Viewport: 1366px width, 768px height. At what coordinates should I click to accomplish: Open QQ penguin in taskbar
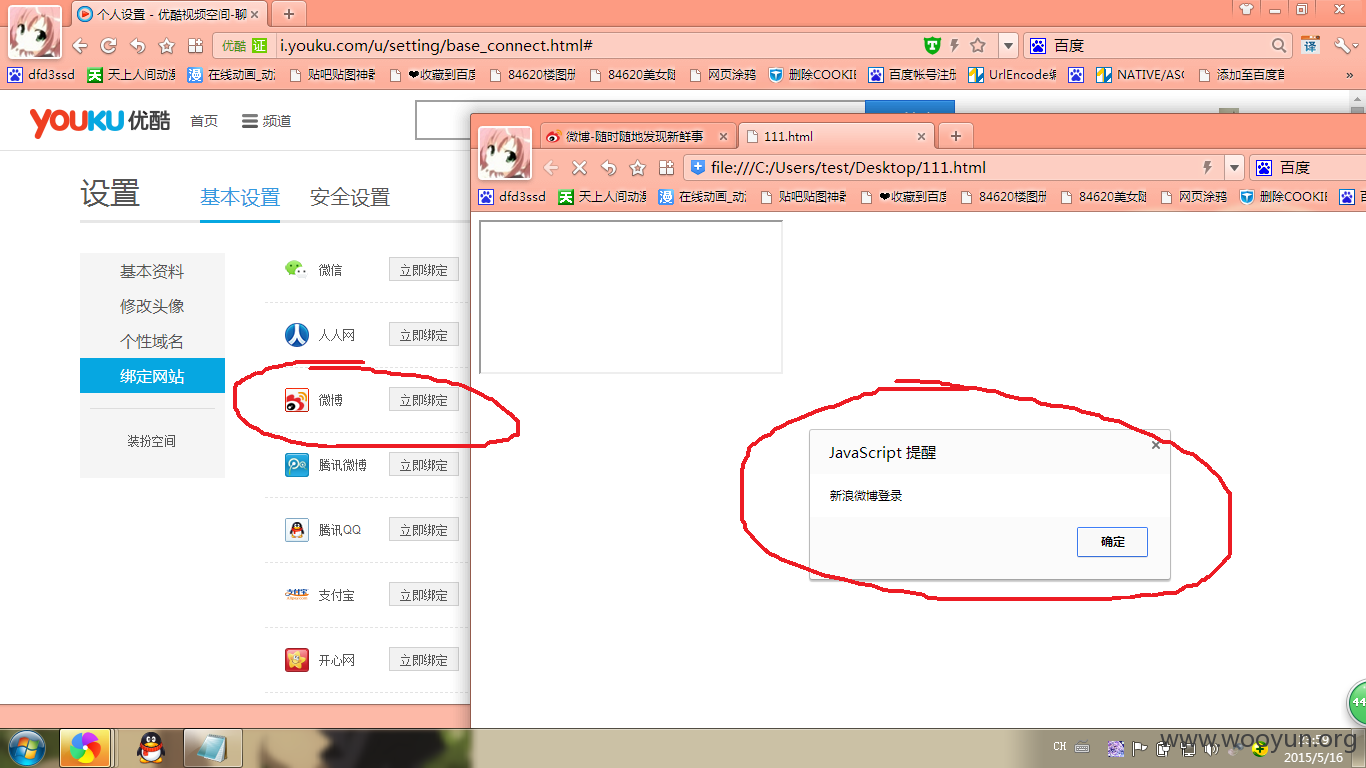click(152, 748)
